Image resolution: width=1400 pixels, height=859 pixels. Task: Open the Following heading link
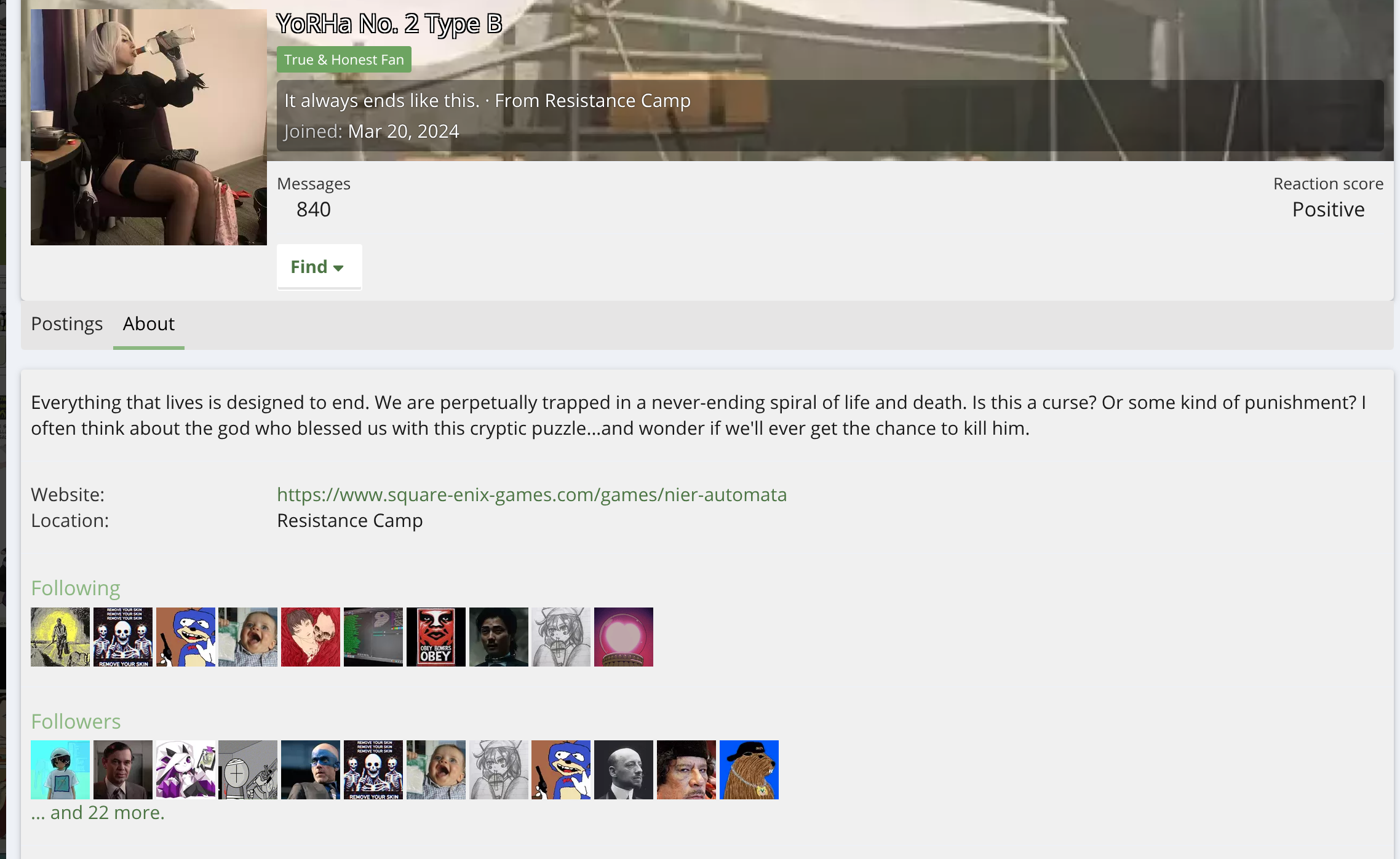[x=76, y=588]
